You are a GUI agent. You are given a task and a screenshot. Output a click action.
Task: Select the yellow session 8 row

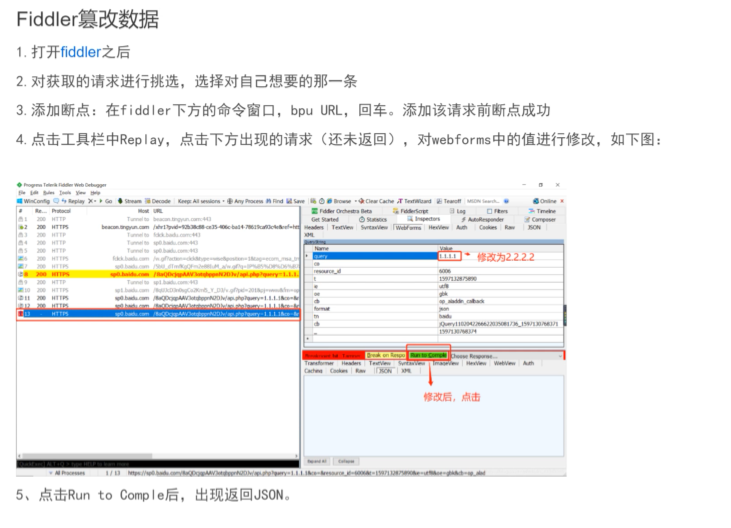[159, 274]
